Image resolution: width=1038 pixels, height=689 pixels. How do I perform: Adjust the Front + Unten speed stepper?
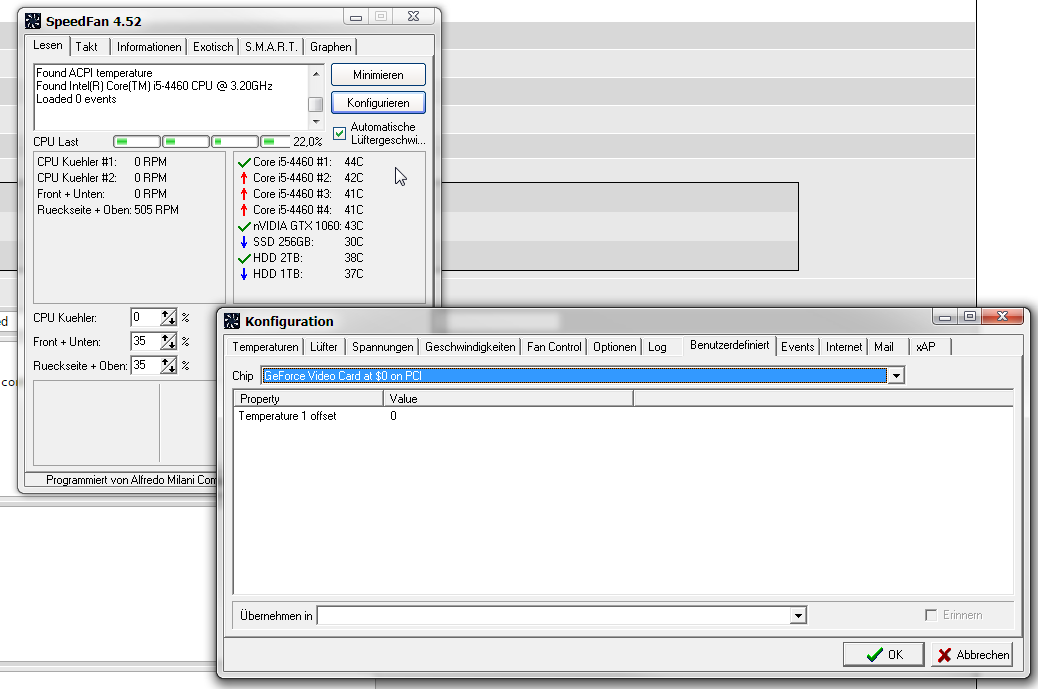pyautogui.click(x=169, y=342)
